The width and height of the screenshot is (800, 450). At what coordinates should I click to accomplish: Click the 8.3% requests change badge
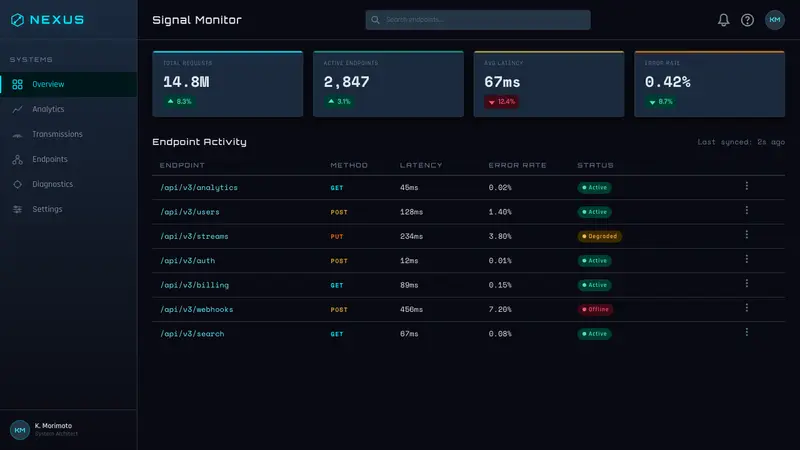(x=180, y=102)
